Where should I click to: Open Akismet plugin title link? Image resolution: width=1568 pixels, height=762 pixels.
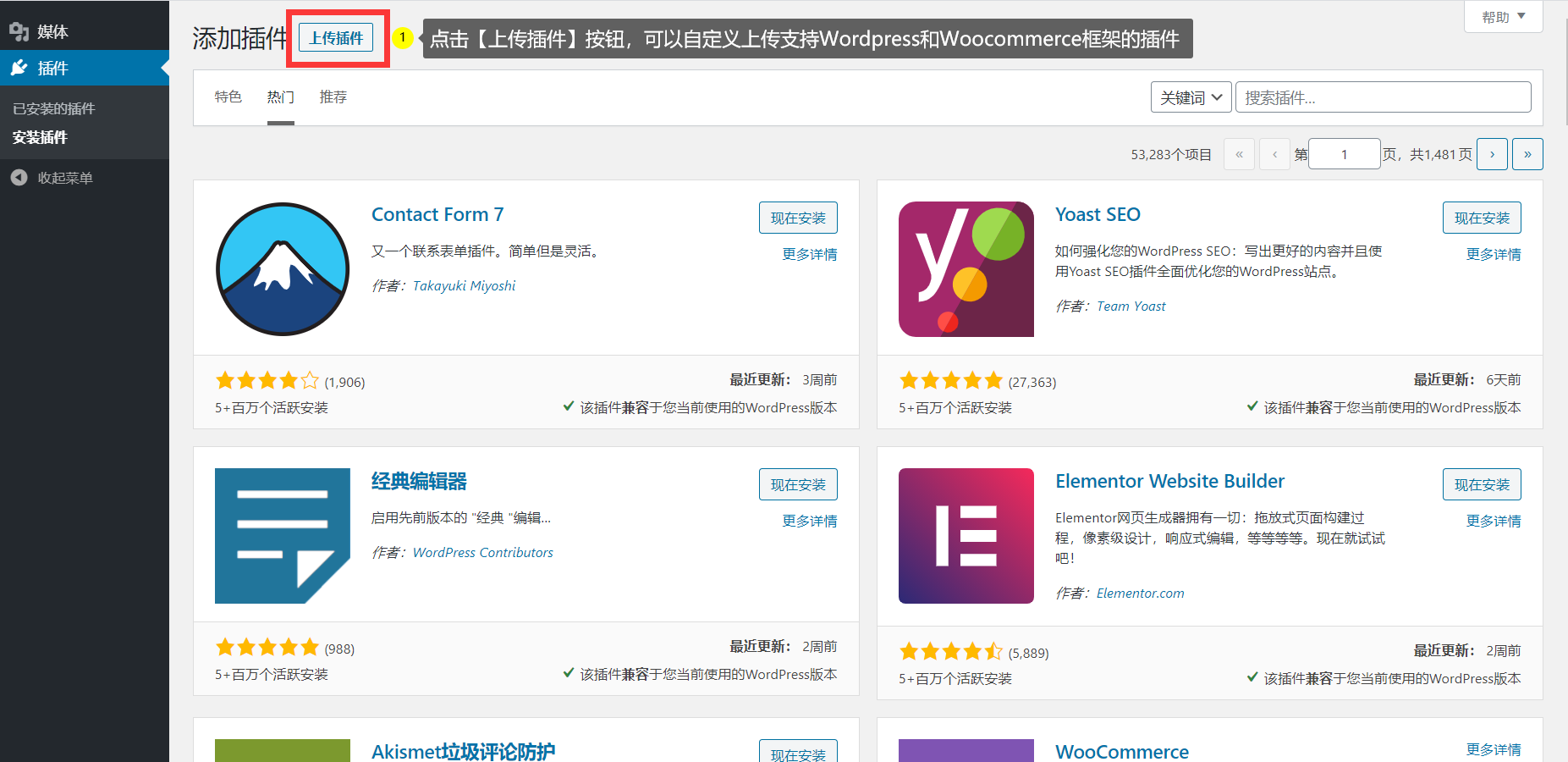pos(463,751)
